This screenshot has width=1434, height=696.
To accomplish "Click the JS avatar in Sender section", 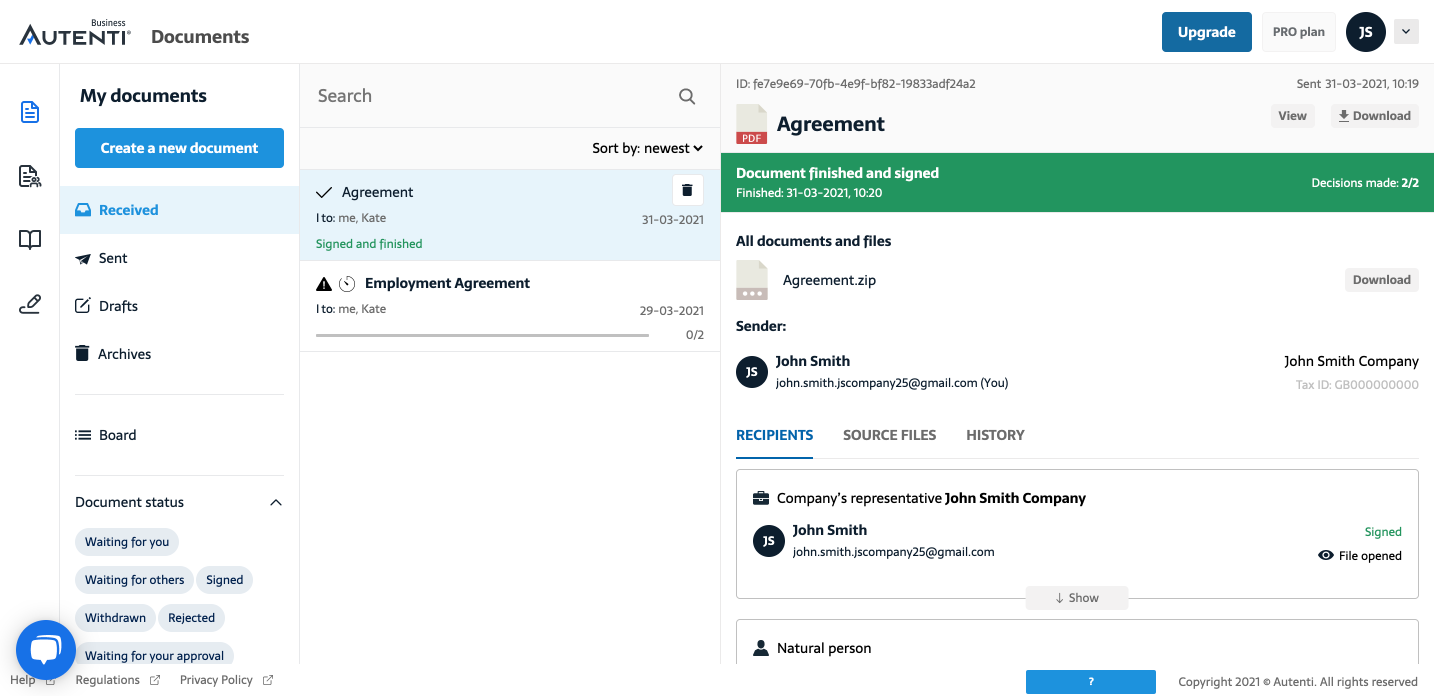I will [x=752, y=372].
